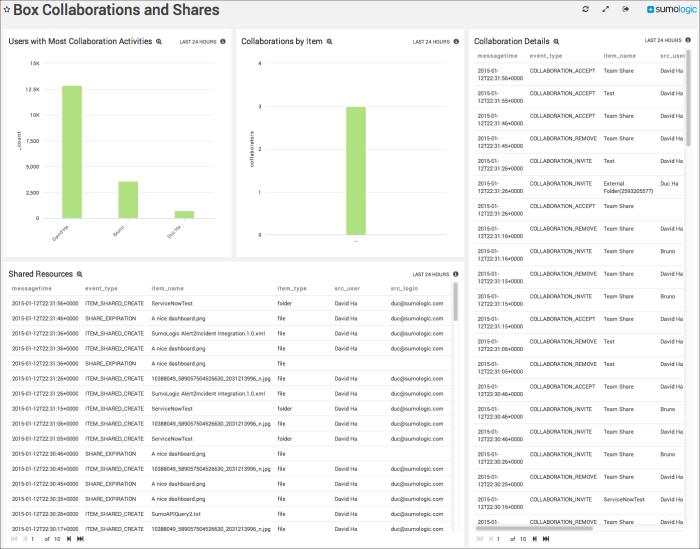
Task: Star the Box Collaborations and Shares dashboard
Action: pos(7,10)
